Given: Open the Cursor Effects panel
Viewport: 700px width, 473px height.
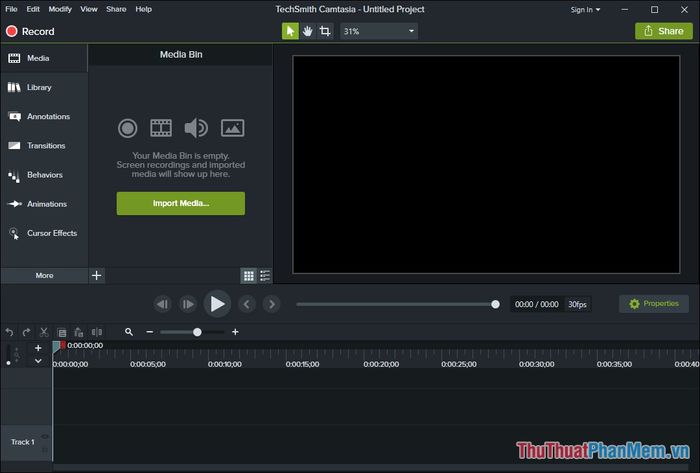Looking at the screenshot, I should 44,233.
